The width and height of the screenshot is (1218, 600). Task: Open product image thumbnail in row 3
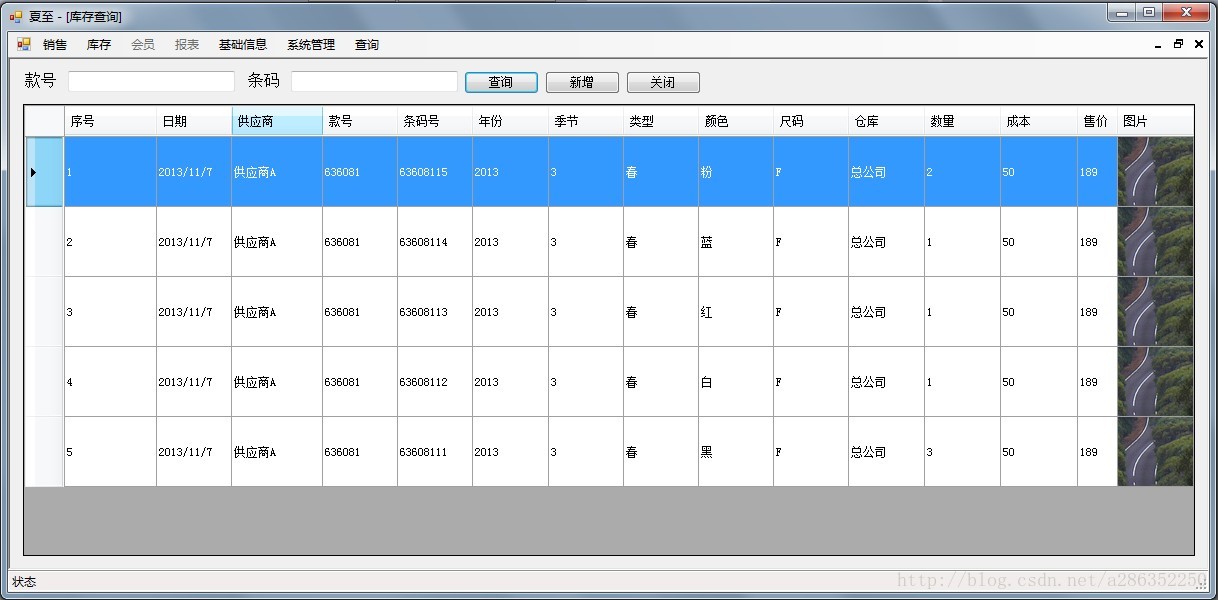(x=1155, y=312)
